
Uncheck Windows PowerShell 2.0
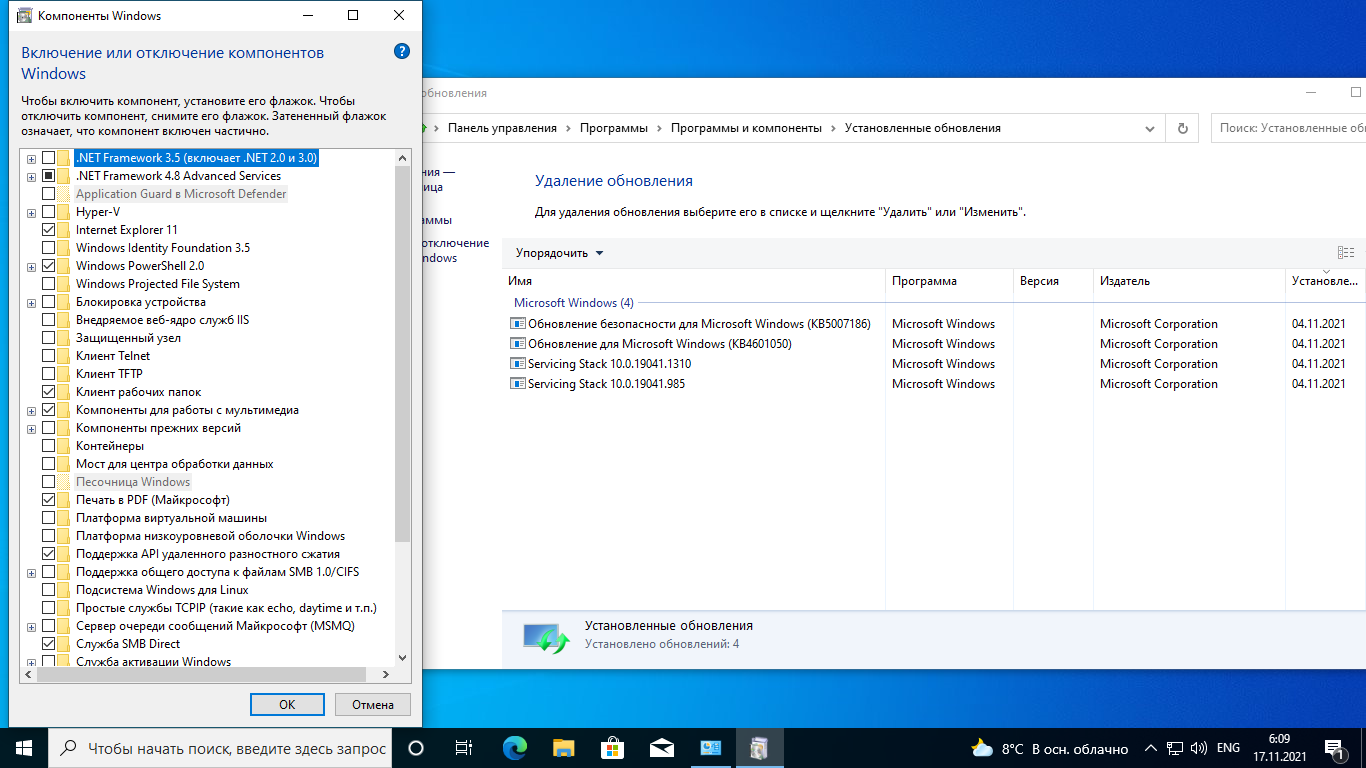click(48, 266)
